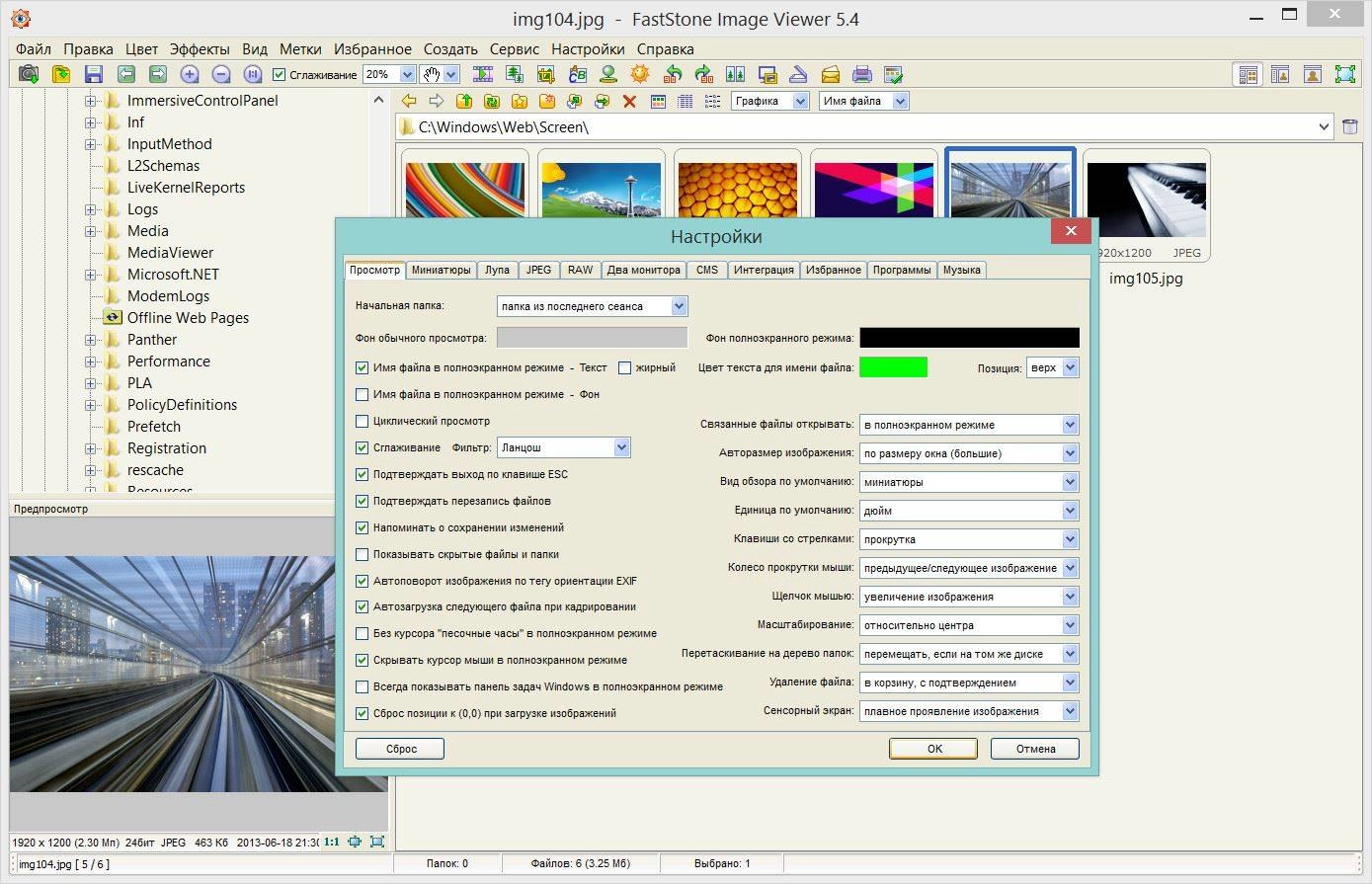Click the 1:1 button under the preview
Image resolution: width=1372 pixels, height=884 pixels.
point(332,843)
